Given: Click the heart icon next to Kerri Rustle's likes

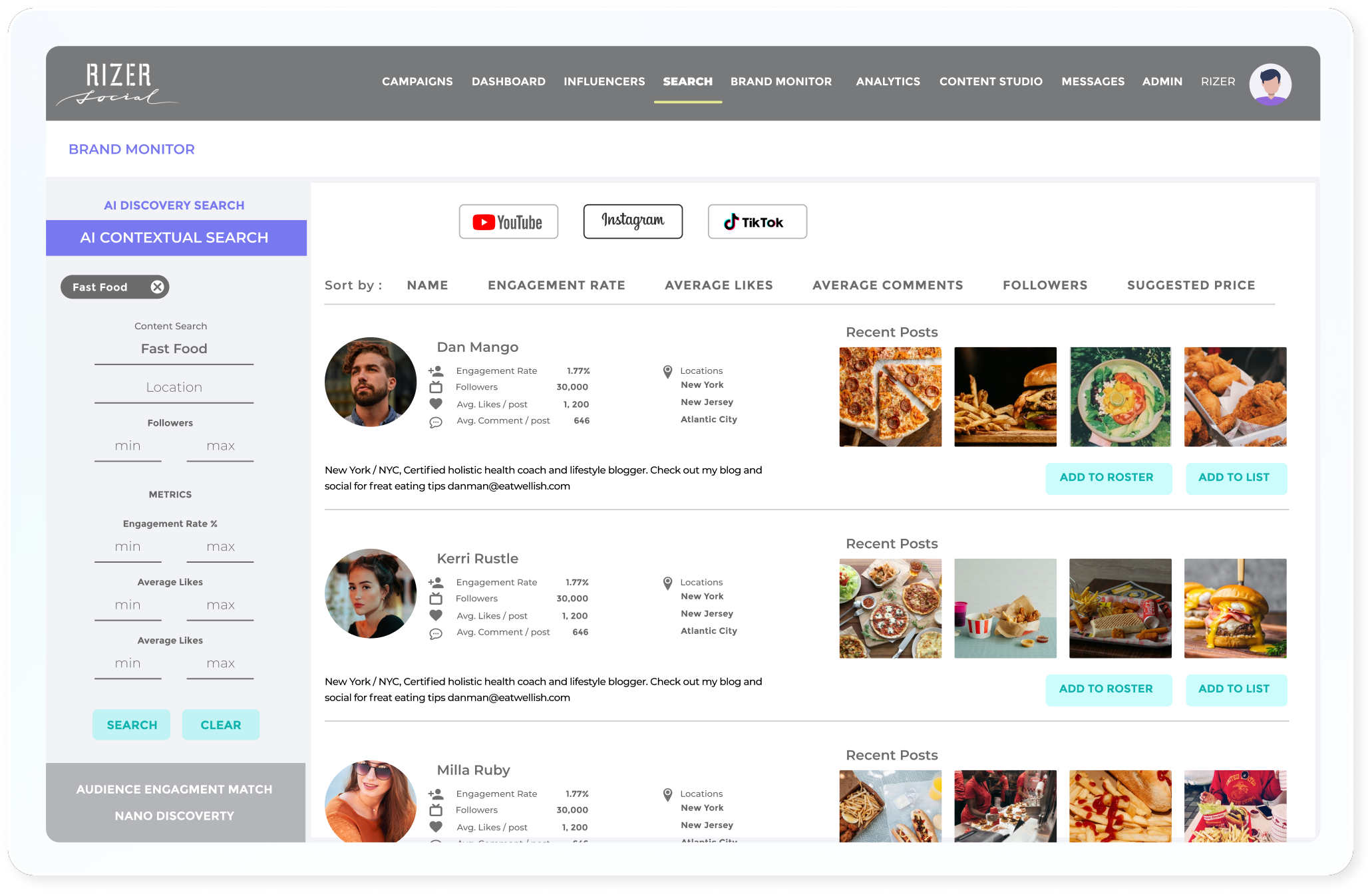Looking at the screenshot, I should click(436, 616).
